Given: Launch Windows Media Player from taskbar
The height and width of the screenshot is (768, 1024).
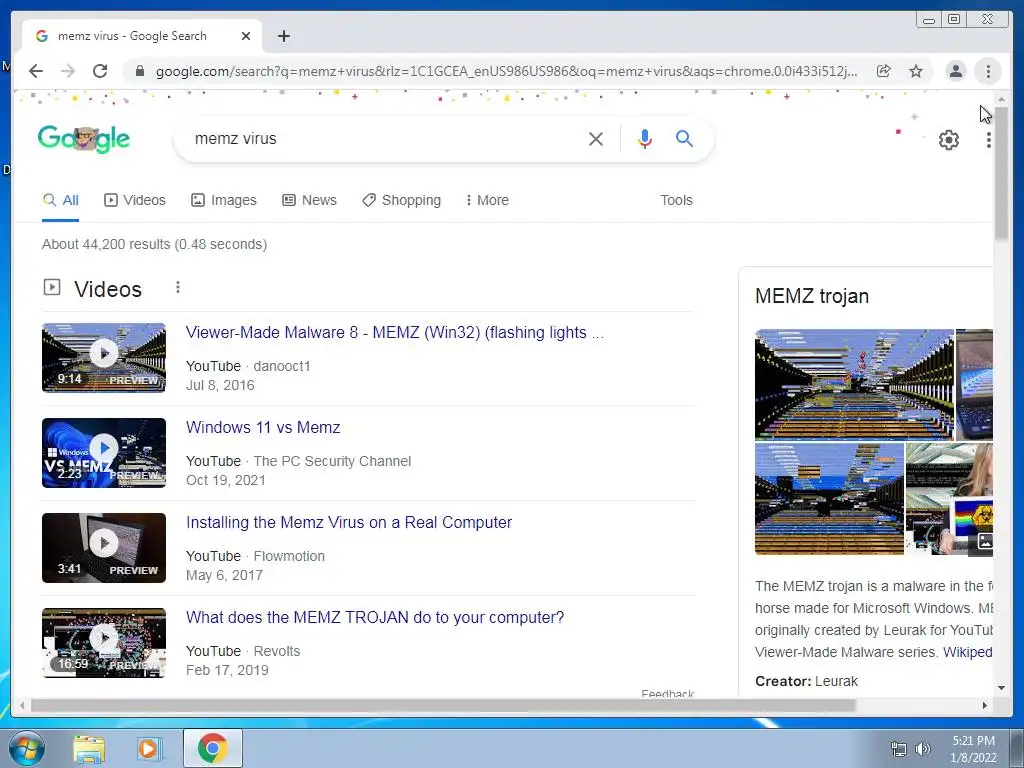Looking at the screenshot, I should (149, 748).
